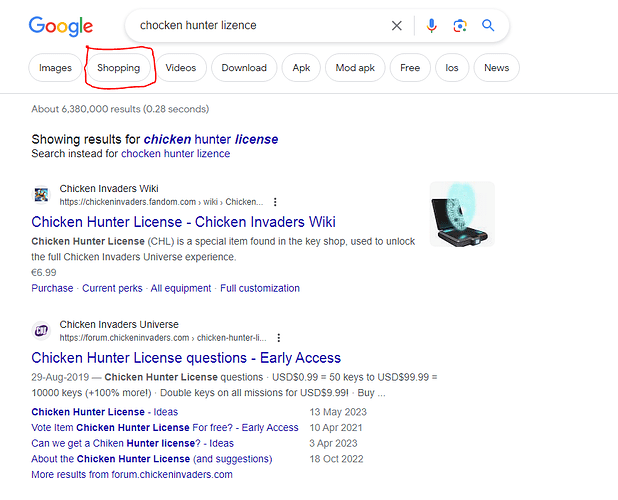Click the blue magnifier search icon
Image resolution: width=618 pixels, height=500 pixels.
pos(488,25)
